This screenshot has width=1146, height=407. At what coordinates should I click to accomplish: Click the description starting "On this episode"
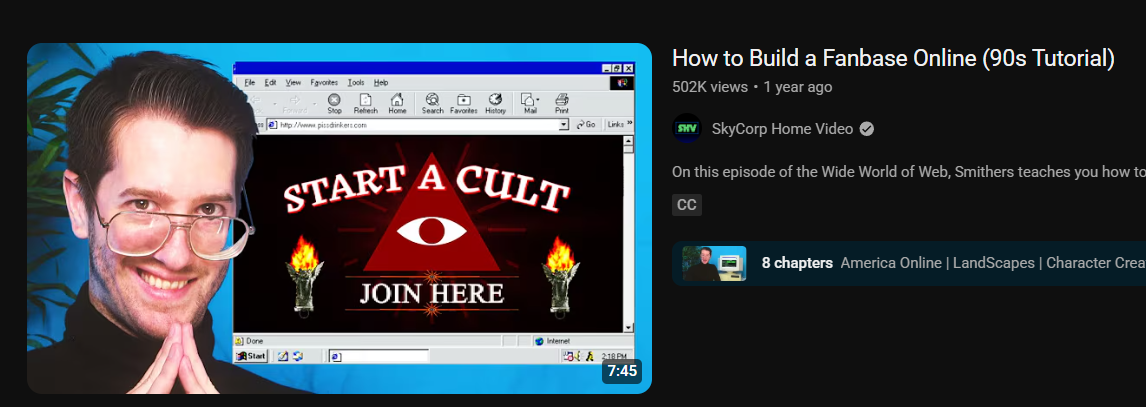908,172
